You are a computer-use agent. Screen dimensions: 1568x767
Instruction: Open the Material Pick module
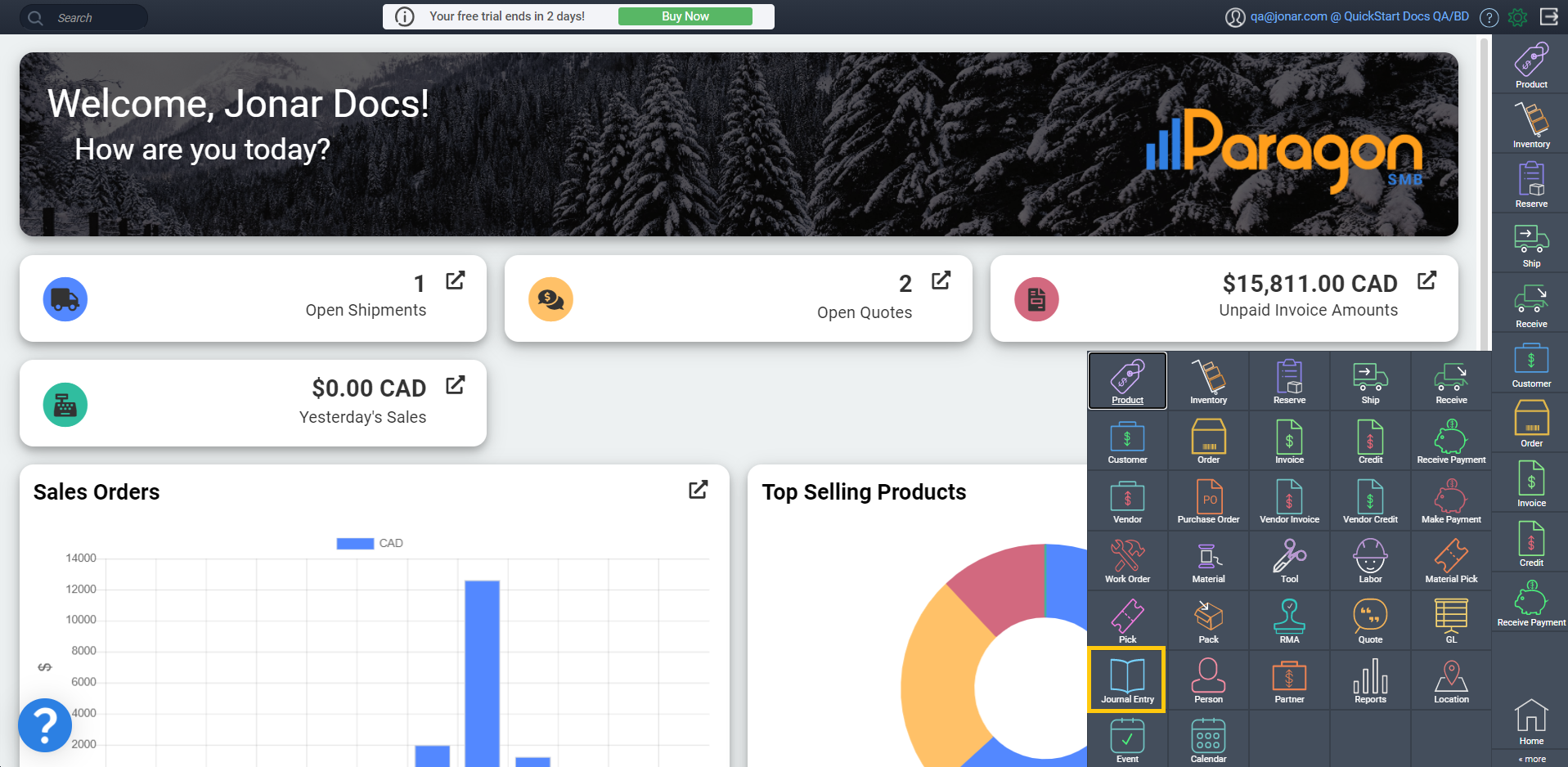1451,560
